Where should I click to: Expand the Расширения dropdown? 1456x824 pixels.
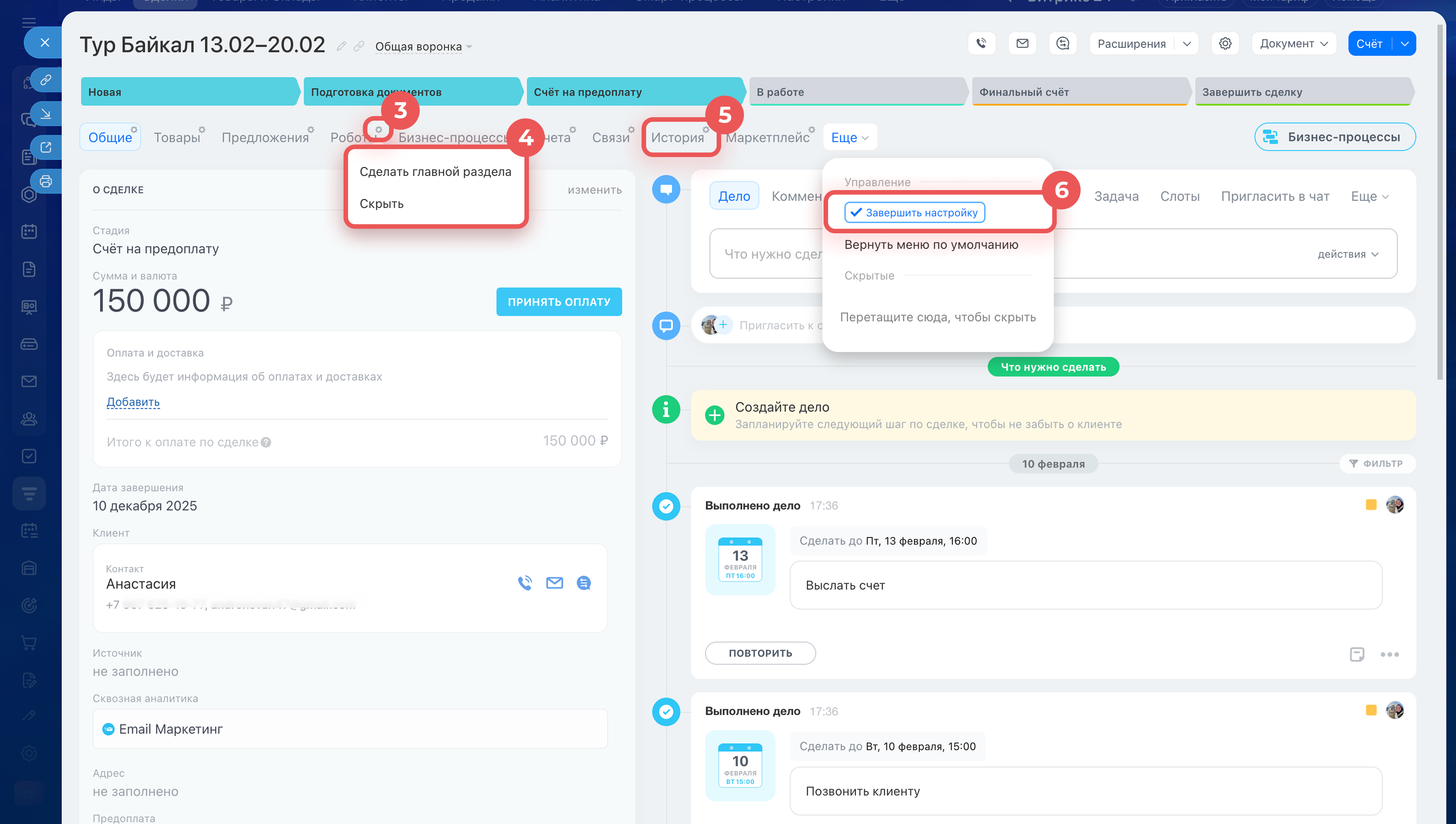click(1186, 44)
